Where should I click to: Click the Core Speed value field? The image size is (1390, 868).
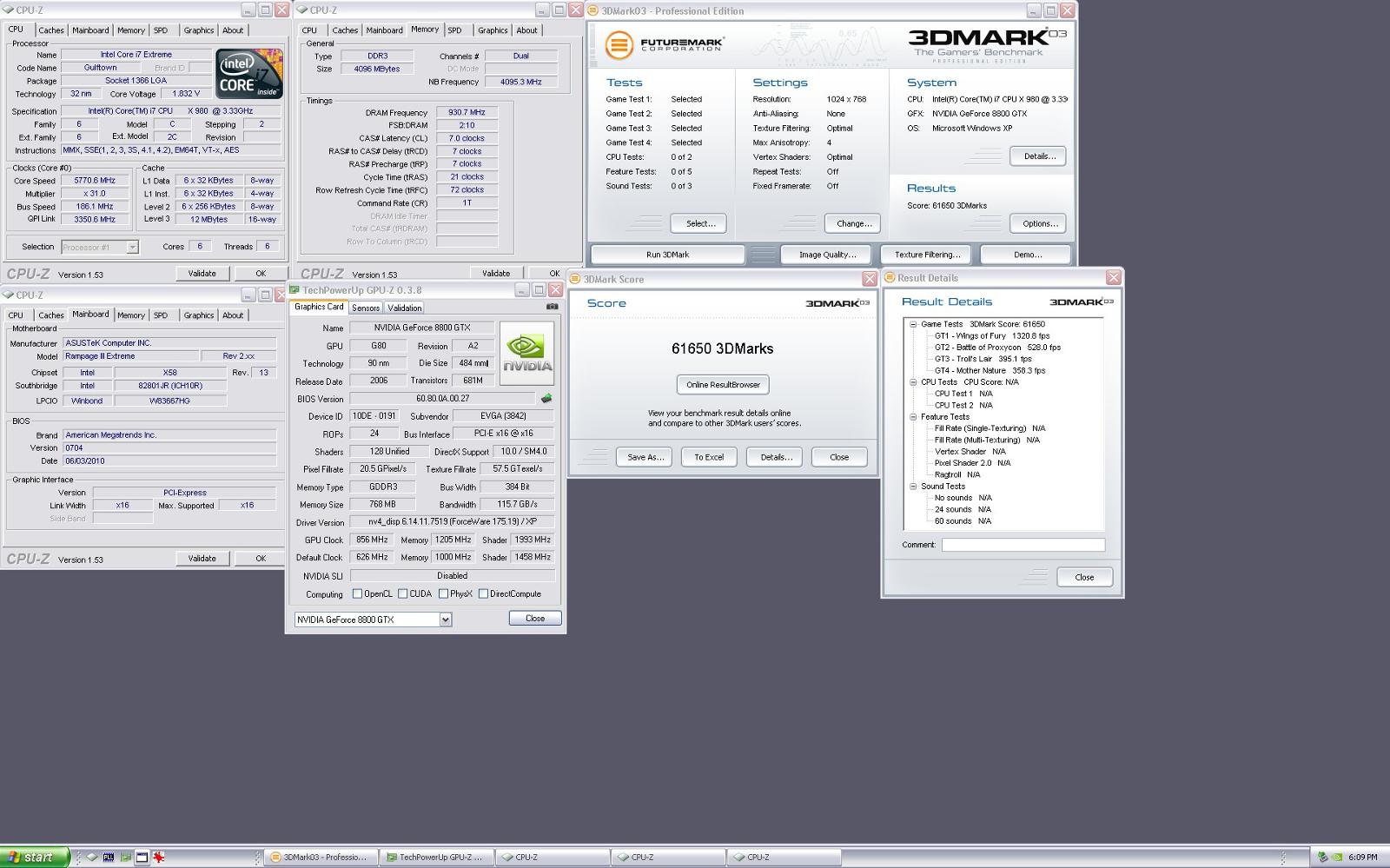coord(94,181)
